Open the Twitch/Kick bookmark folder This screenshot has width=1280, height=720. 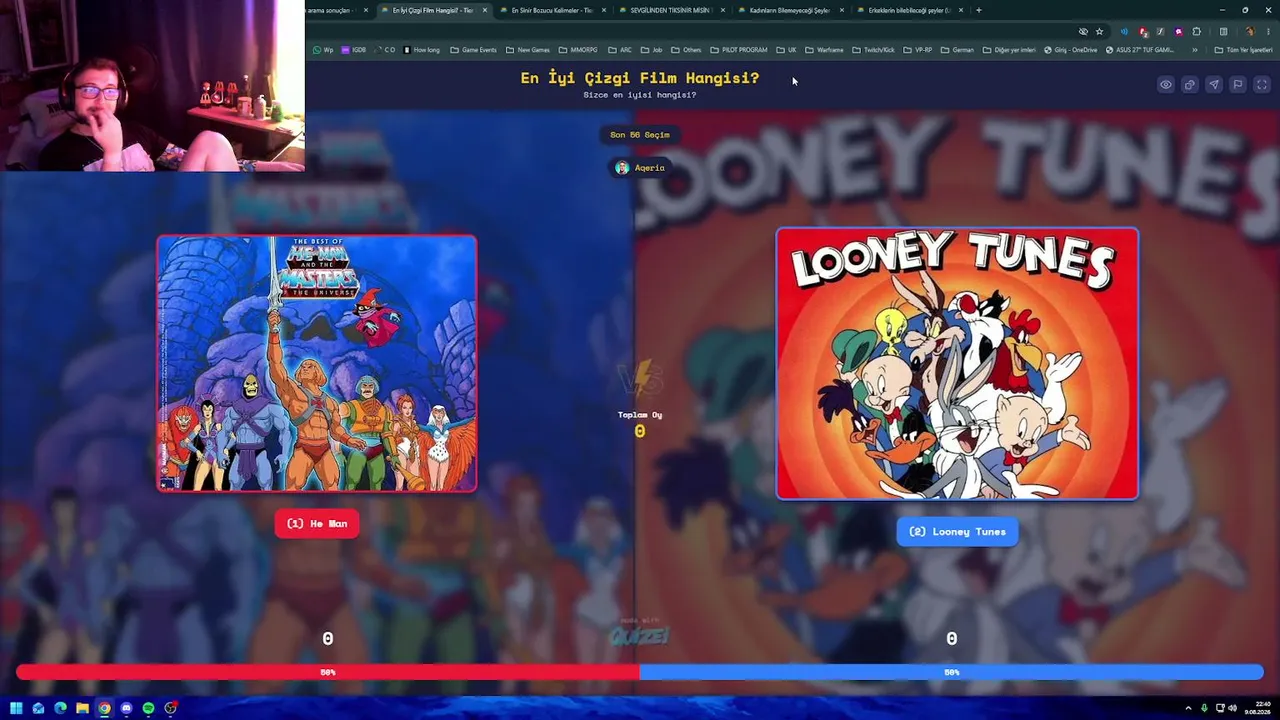tap(874, 50)
